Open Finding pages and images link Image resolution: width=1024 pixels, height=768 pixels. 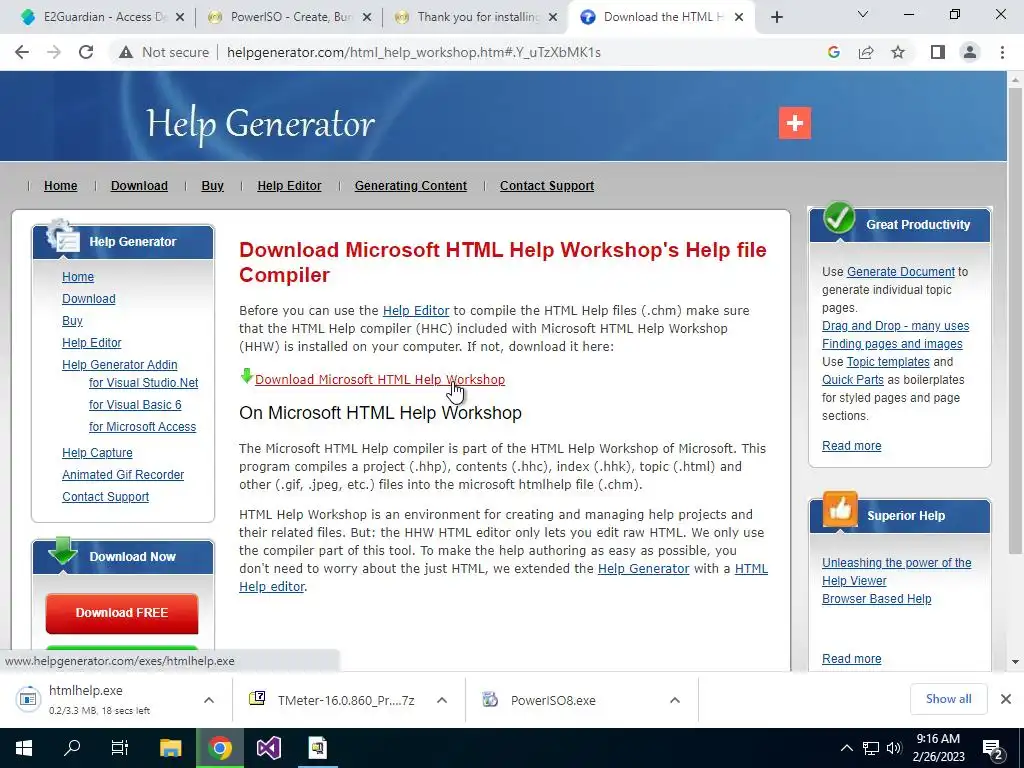tap(892, 344)
